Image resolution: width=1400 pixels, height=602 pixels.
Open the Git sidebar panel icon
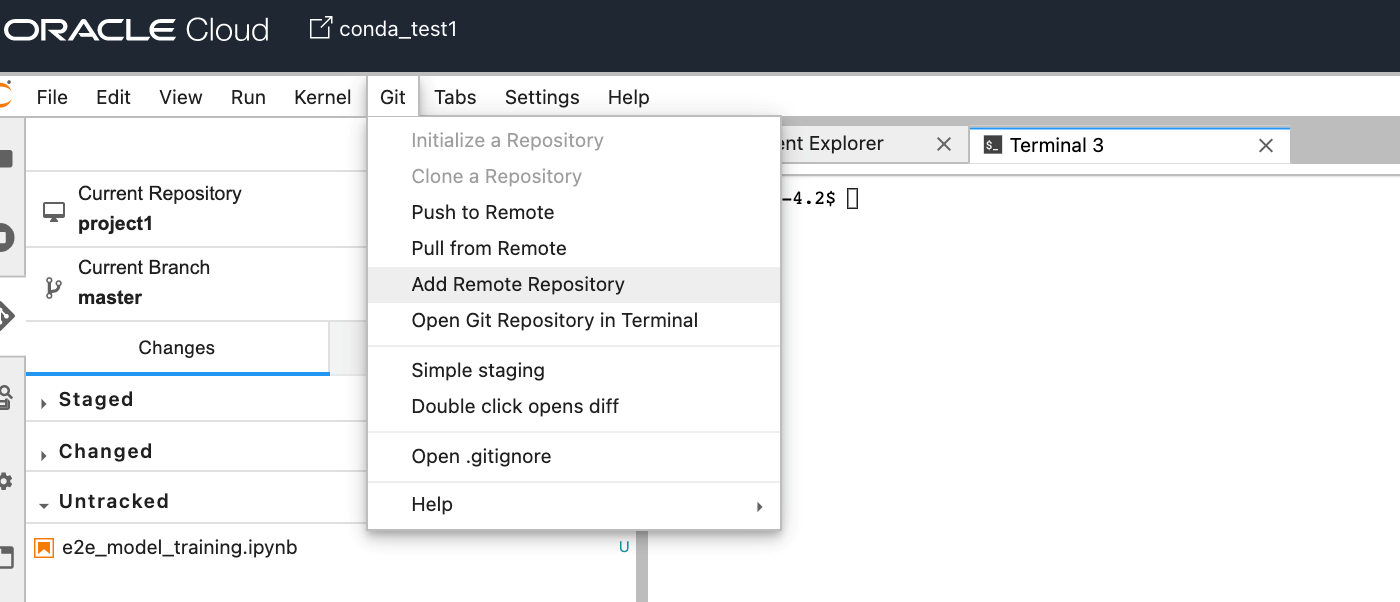point(6,318)
